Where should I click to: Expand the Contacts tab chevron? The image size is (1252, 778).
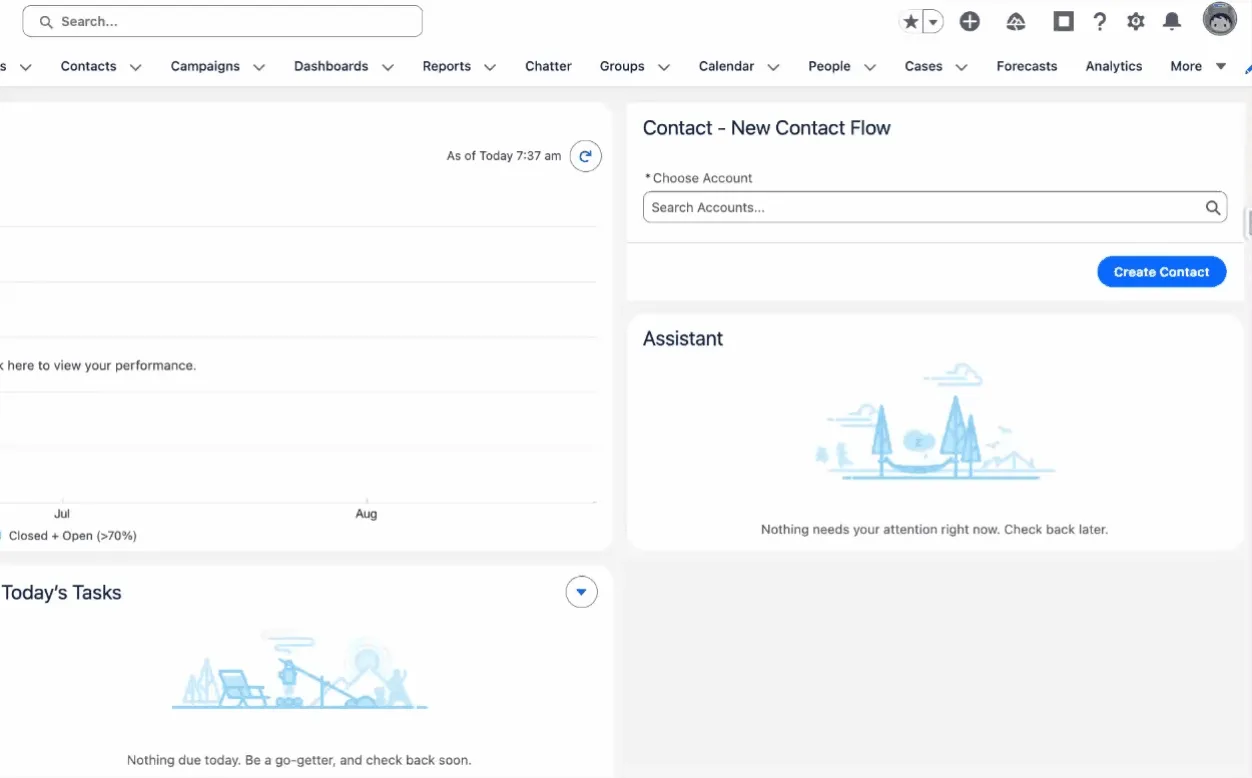136,67
